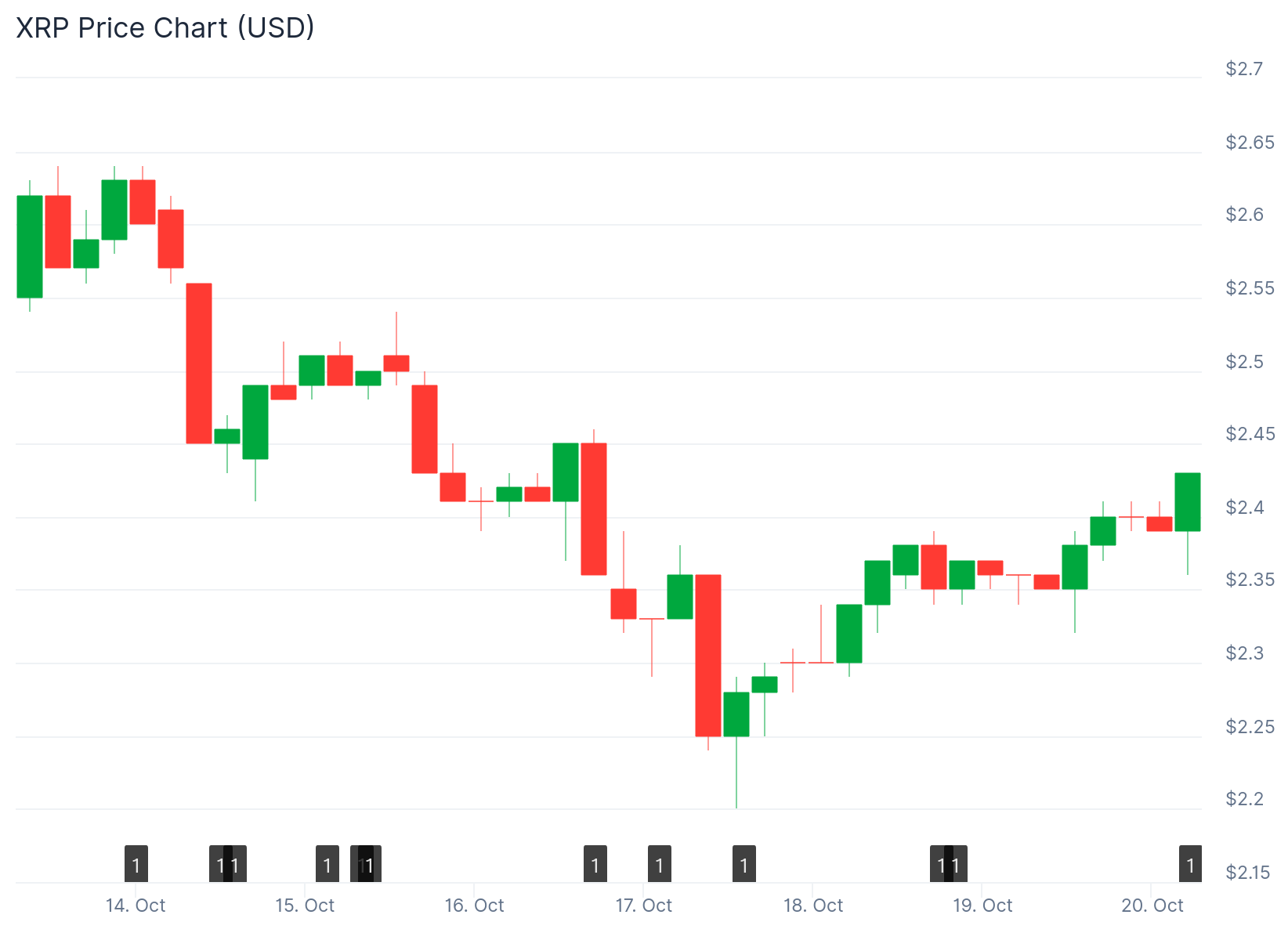The image size is (1288, 940).
Task: Select the lone marker between 16. and 17. Oct
Action: 595,864
